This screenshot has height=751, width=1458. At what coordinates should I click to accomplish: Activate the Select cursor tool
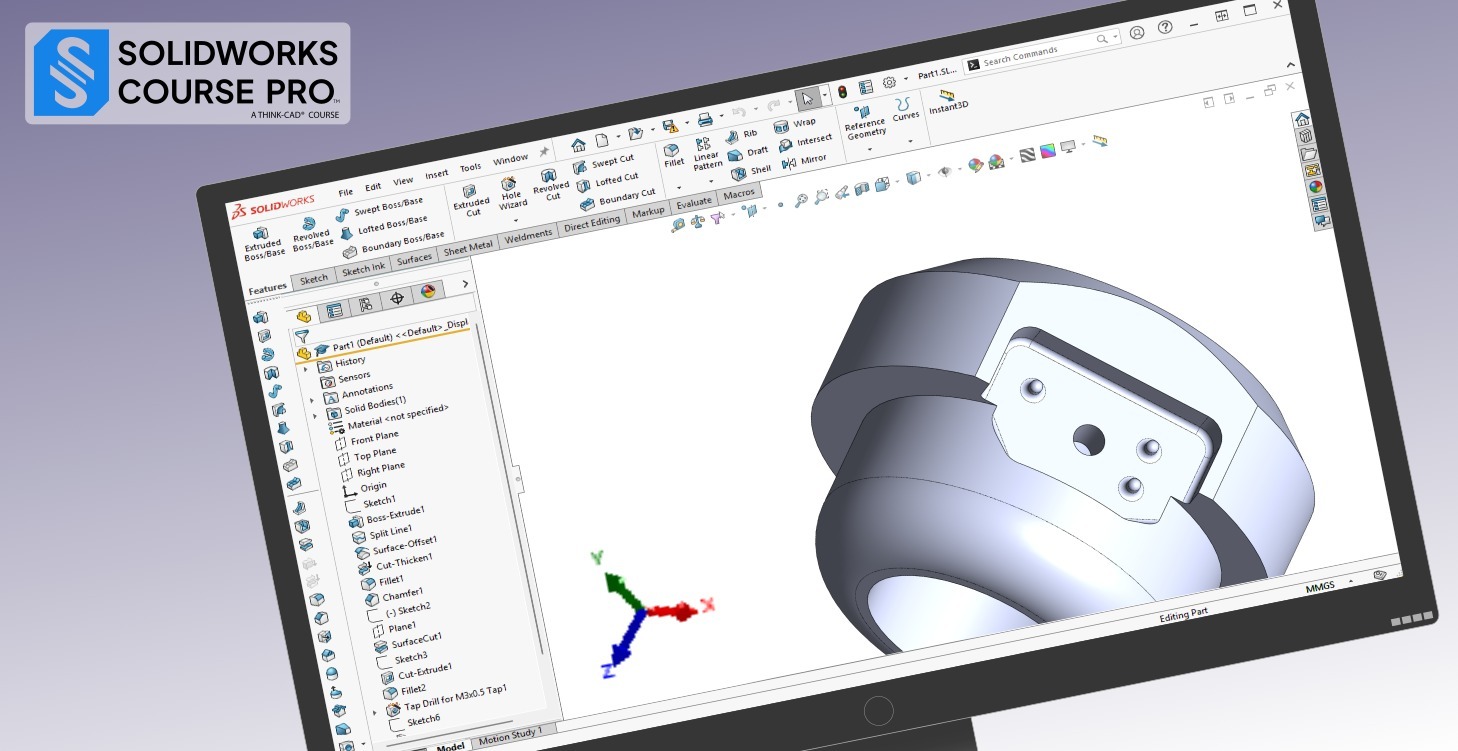pyautogui.click(x=807, y=99)
